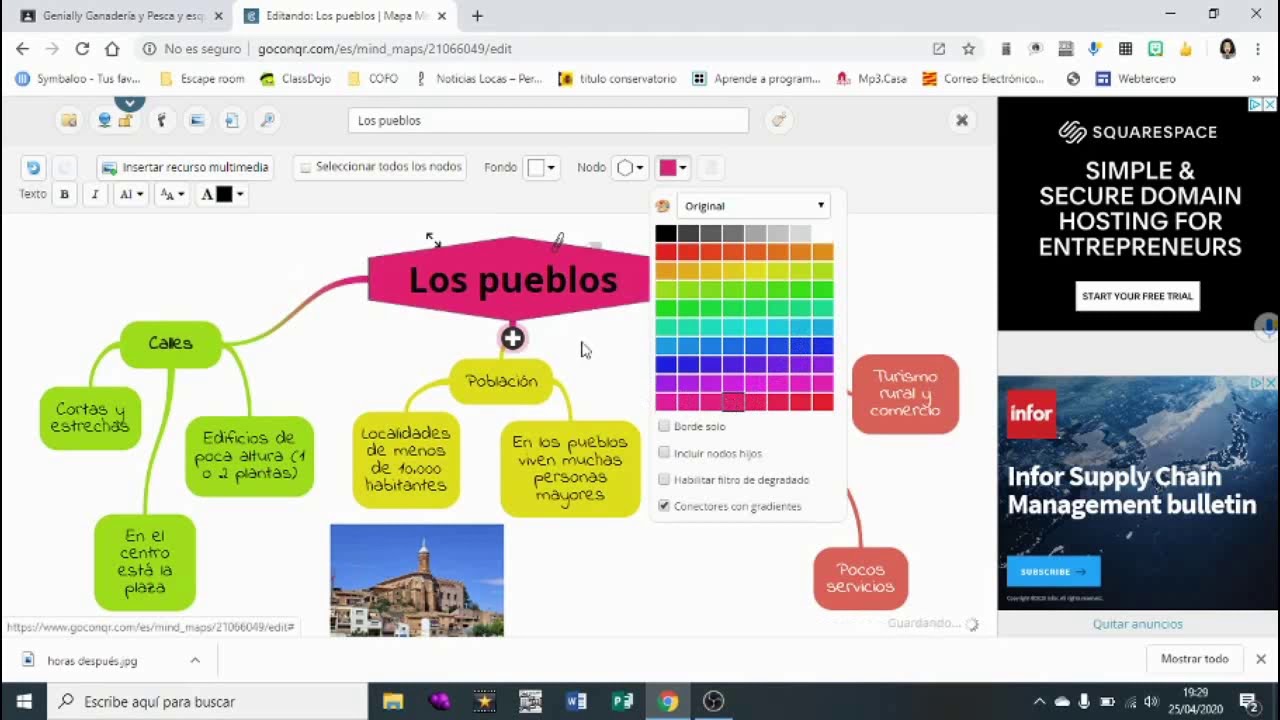Close the mind map editor with X

pyautogui.click(x=962, y=120)
